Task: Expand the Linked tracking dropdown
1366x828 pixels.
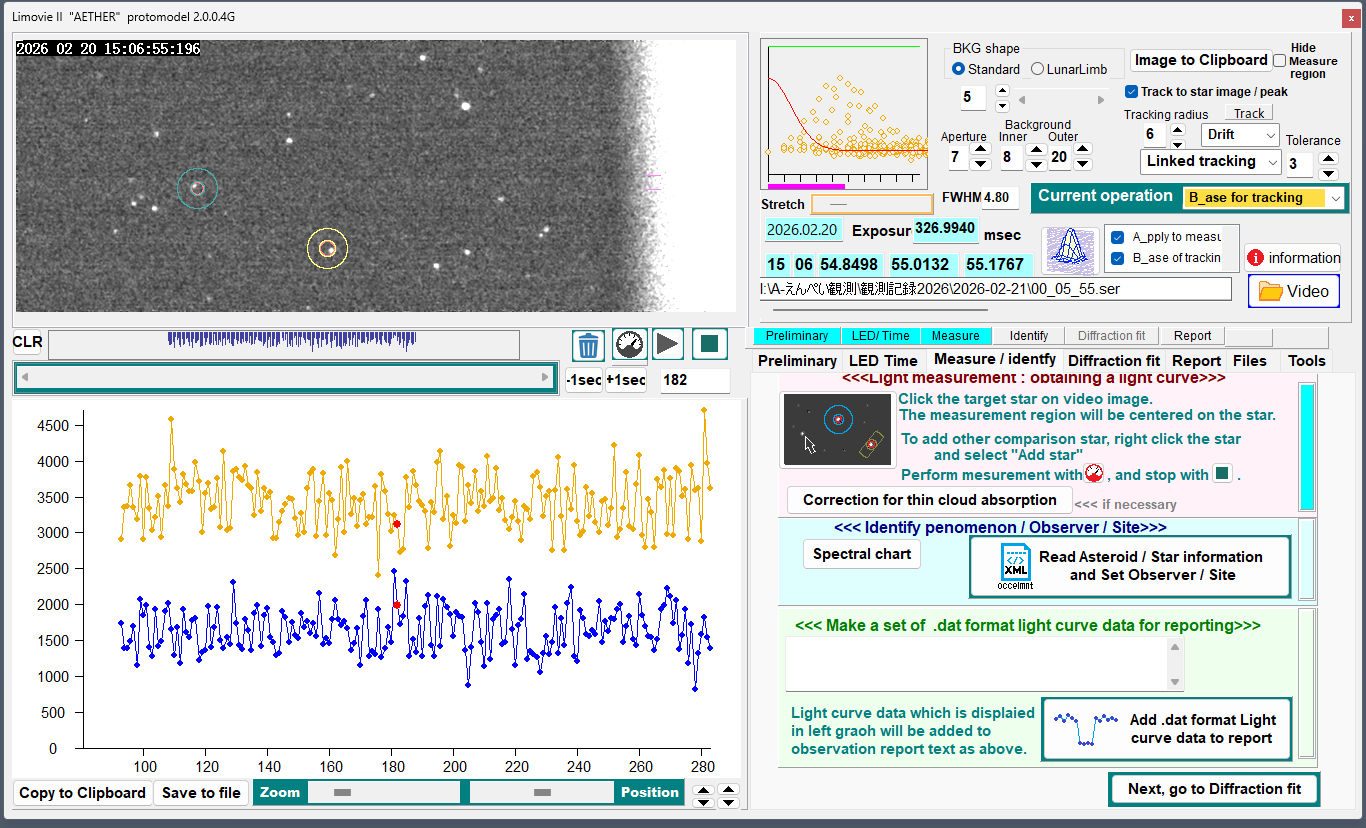Action: coord(1210,161)
